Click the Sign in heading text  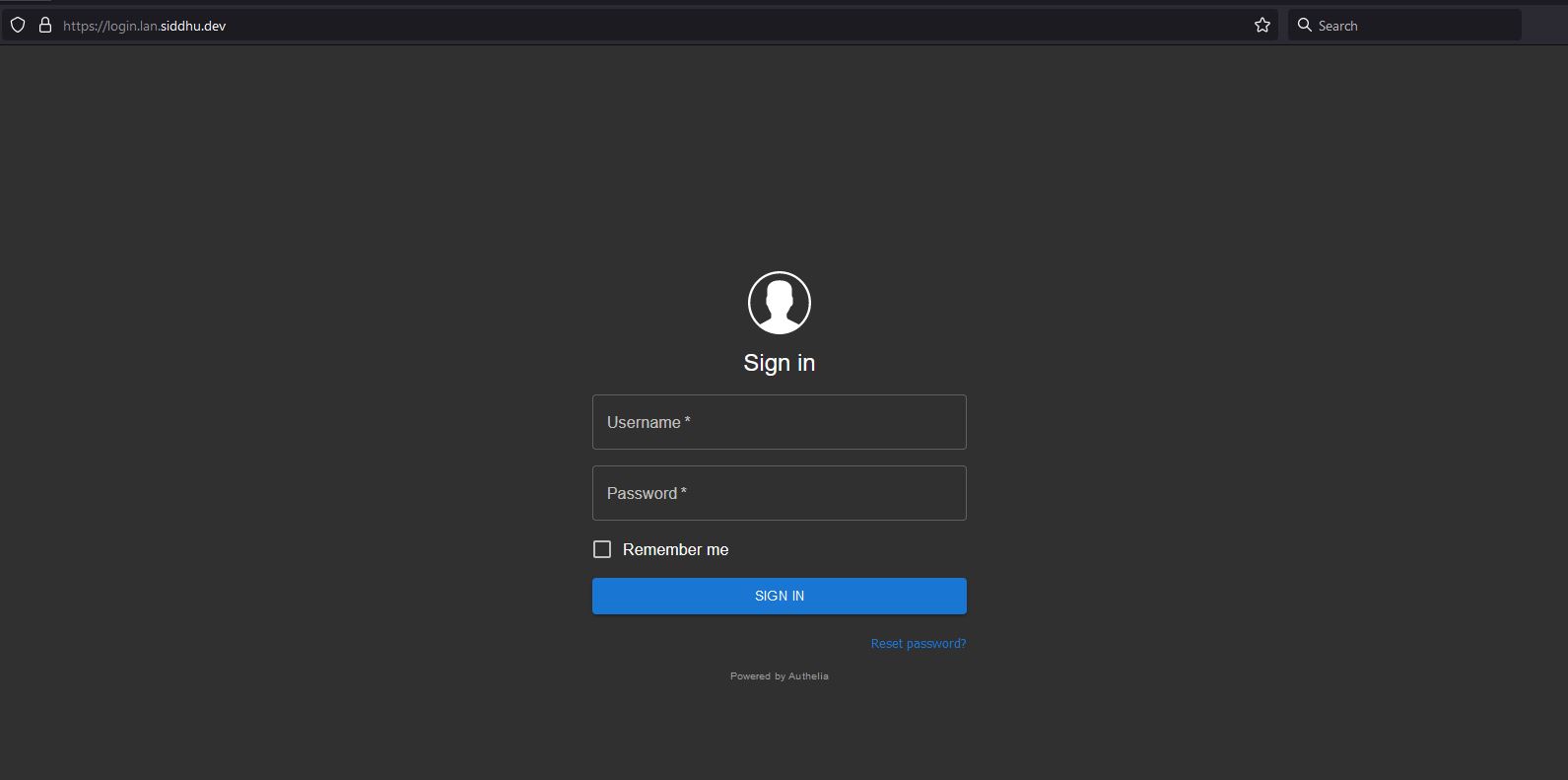tap(780, 363)
